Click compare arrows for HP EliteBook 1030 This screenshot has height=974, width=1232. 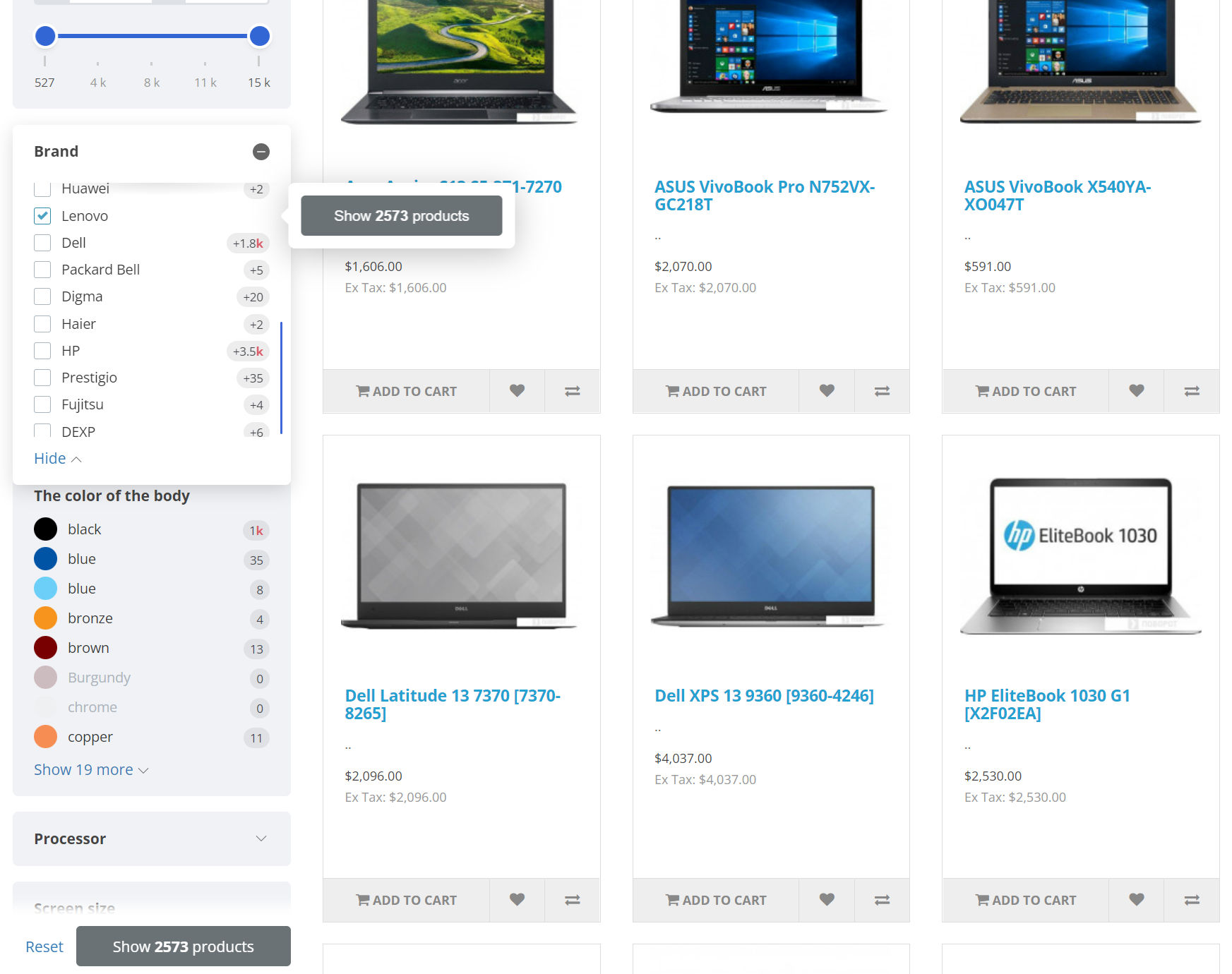tap(1191, 900)
